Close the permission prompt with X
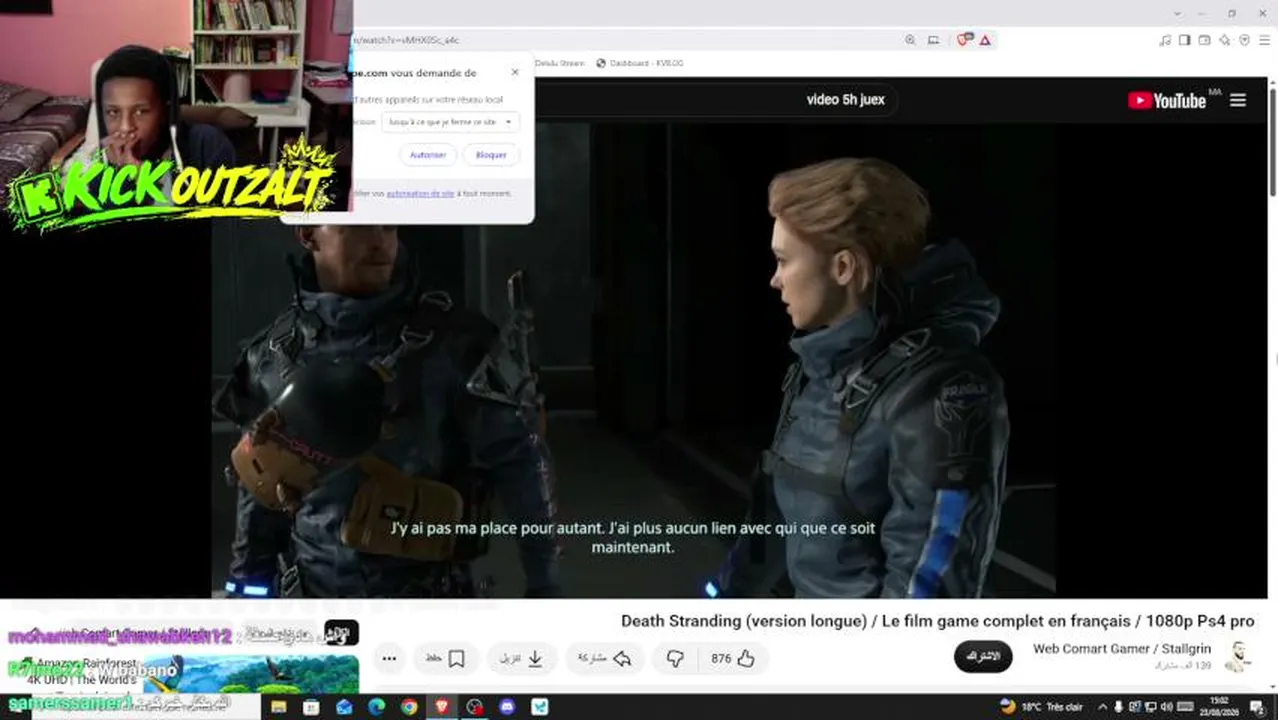 coord(515,72)
